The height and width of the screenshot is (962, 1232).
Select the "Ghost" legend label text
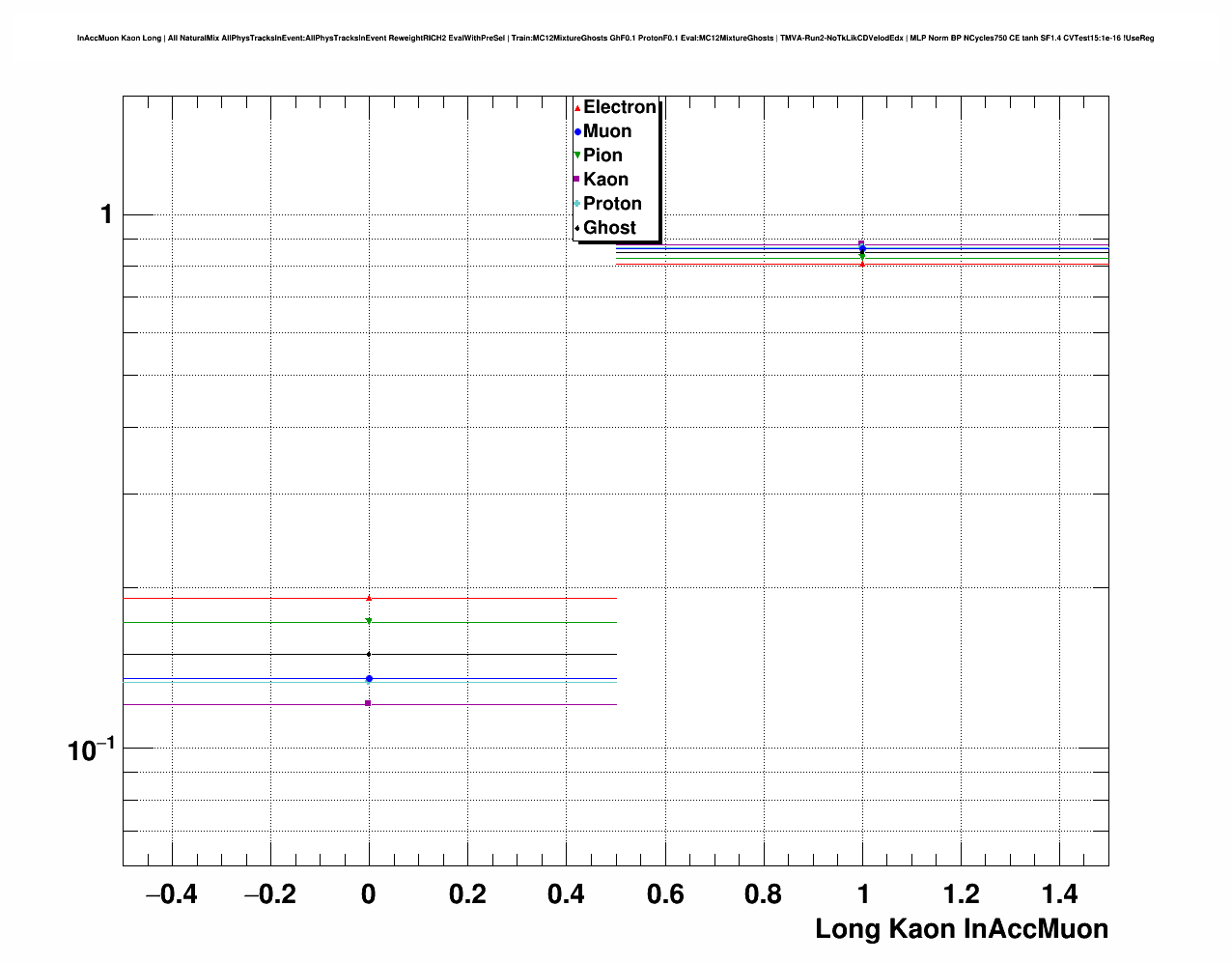[609, 228]
